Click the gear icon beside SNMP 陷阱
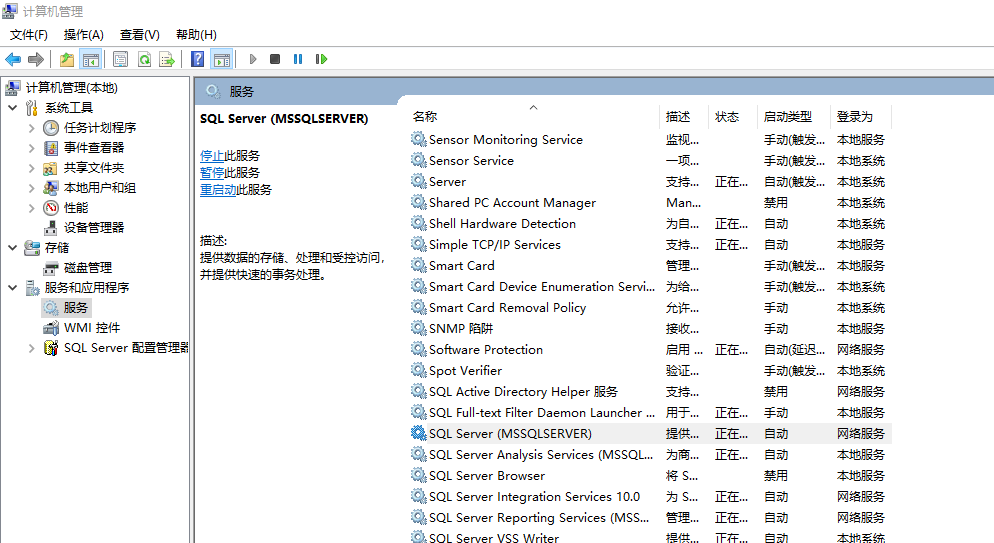This screenshot has width=994, height=543. click(418, 328)
